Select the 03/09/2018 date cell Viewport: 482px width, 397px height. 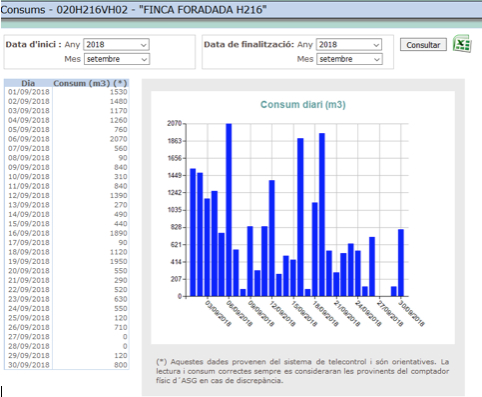click(x=29, y=111)
